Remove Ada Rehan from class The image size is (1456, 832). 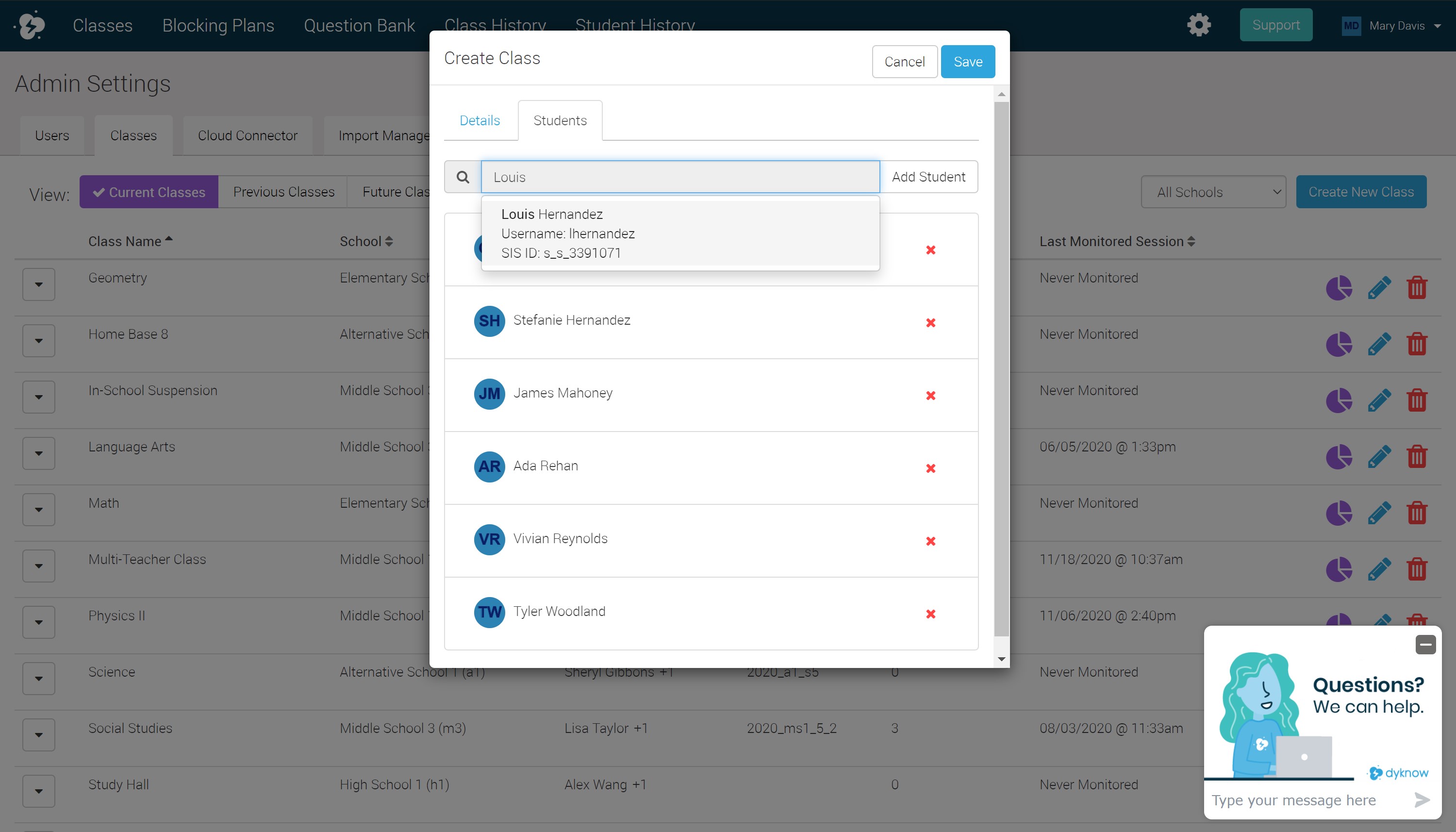(x=930, y=468)
